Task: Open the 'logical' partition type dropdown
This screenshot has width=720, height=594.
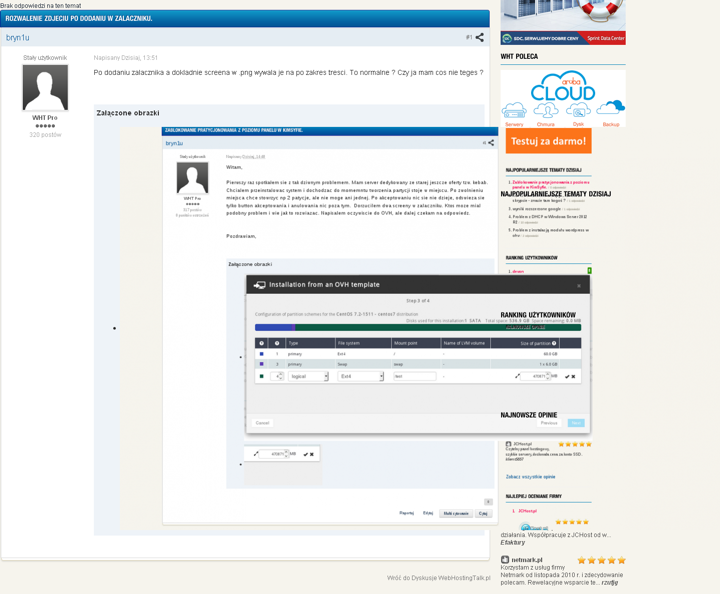Action: pyautogui.click(x=308, y=376)
